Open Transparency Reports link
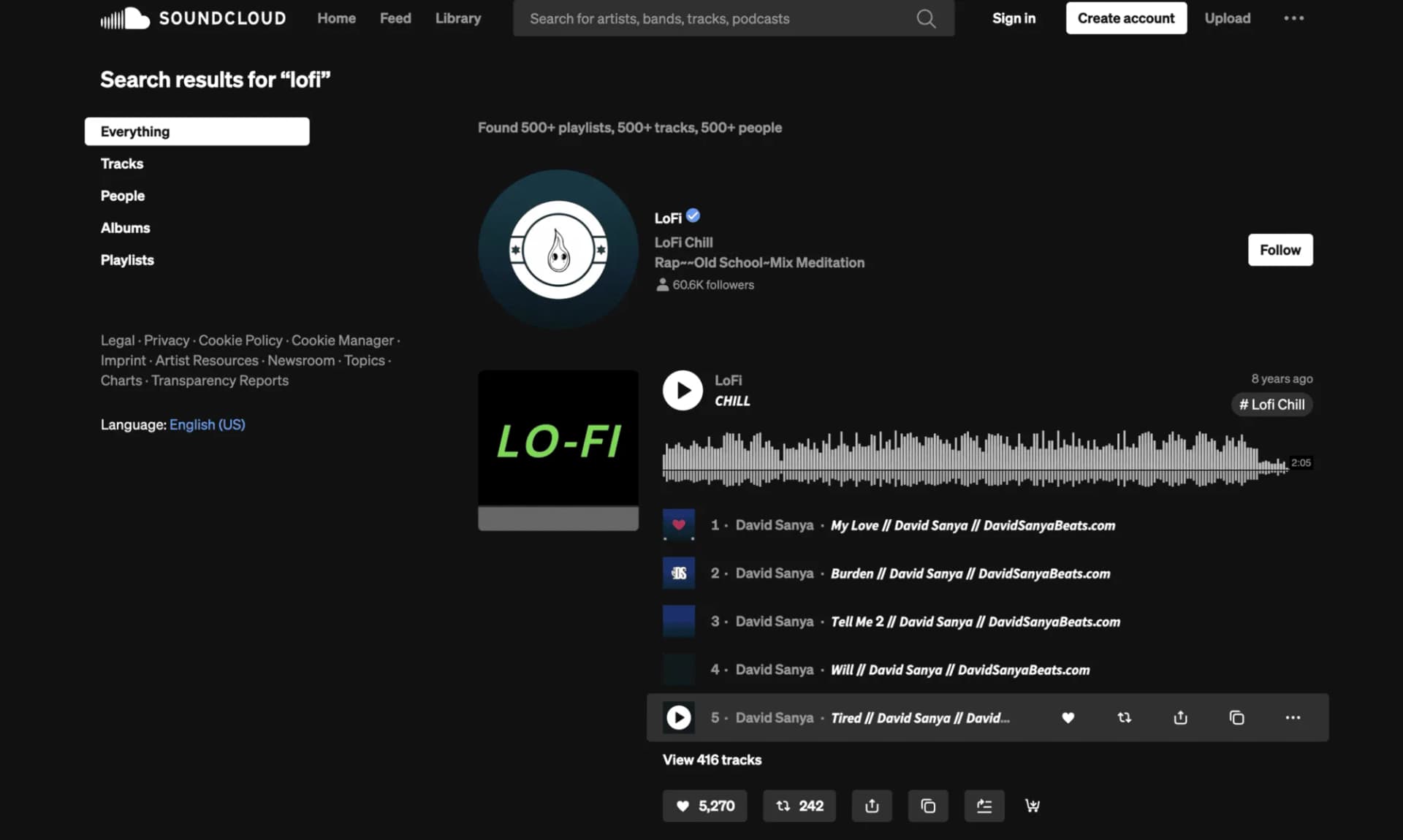1403x840 pixels. click(x=220, y=381)
